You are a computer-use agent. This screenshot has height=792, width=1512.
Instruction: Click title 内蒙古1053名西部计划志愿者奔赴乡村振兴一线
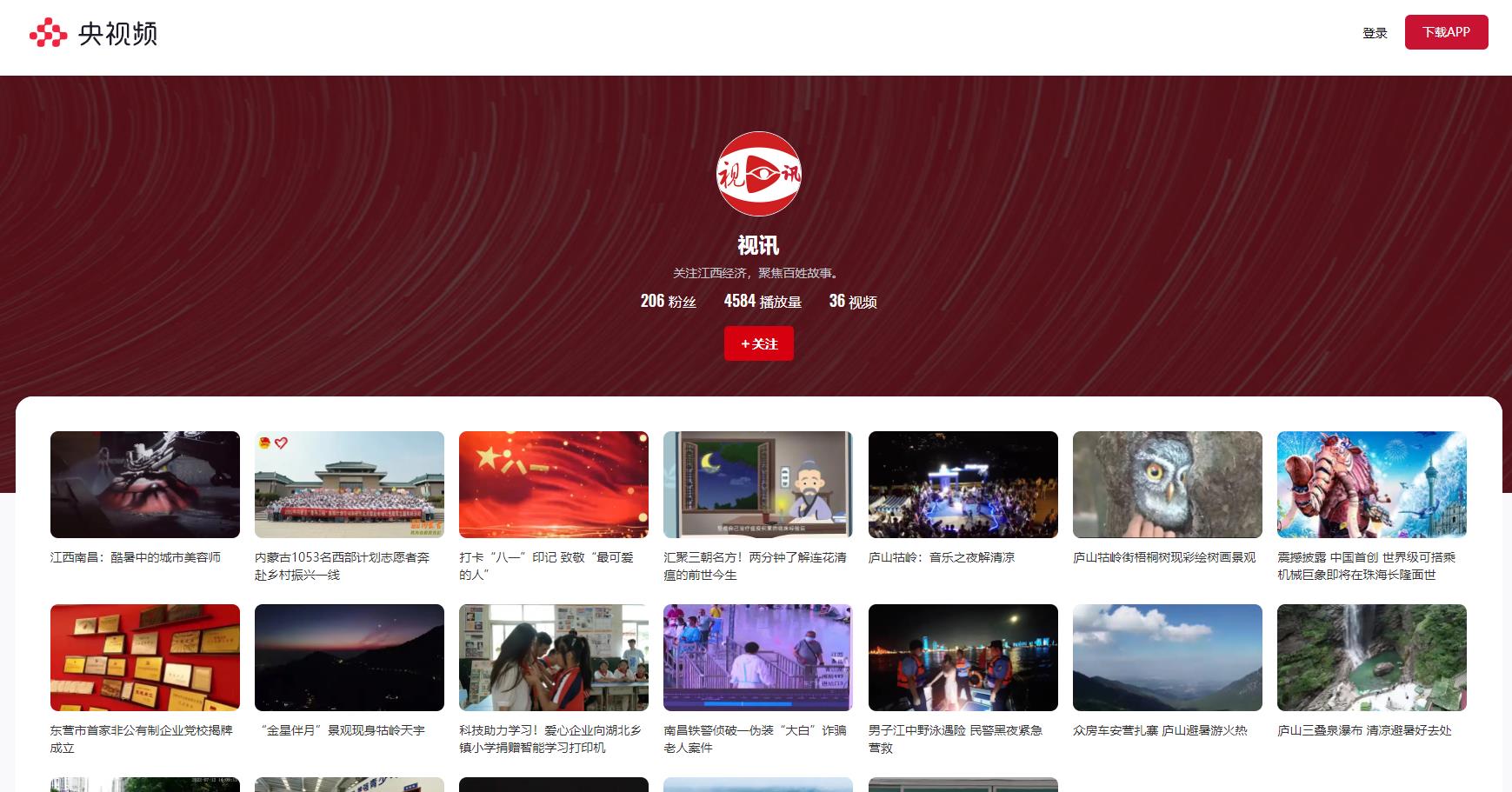tap(343, 566)
